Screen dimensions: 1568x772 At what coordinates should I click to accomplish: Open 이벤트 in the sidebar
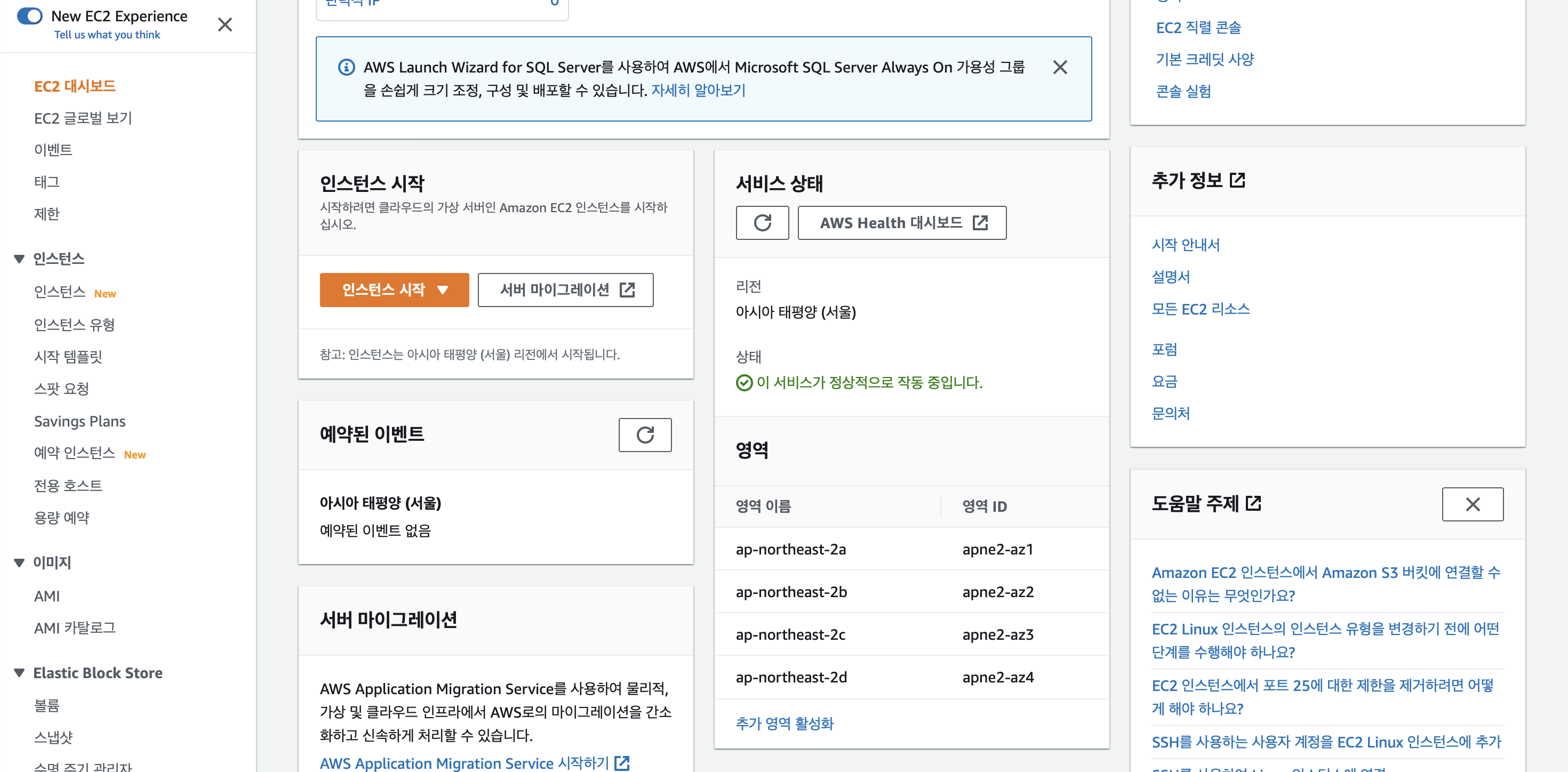53,150
